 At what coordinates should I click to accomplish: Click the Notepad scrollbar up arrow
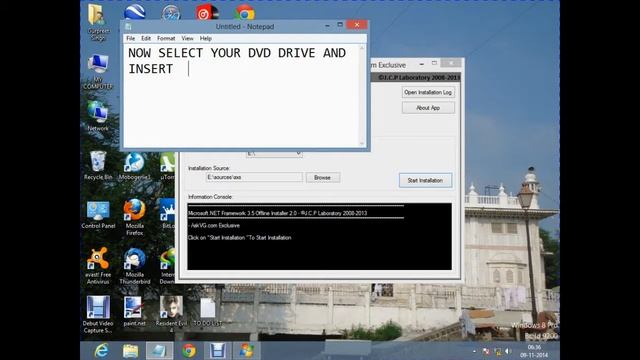click(x=361, y=48)
